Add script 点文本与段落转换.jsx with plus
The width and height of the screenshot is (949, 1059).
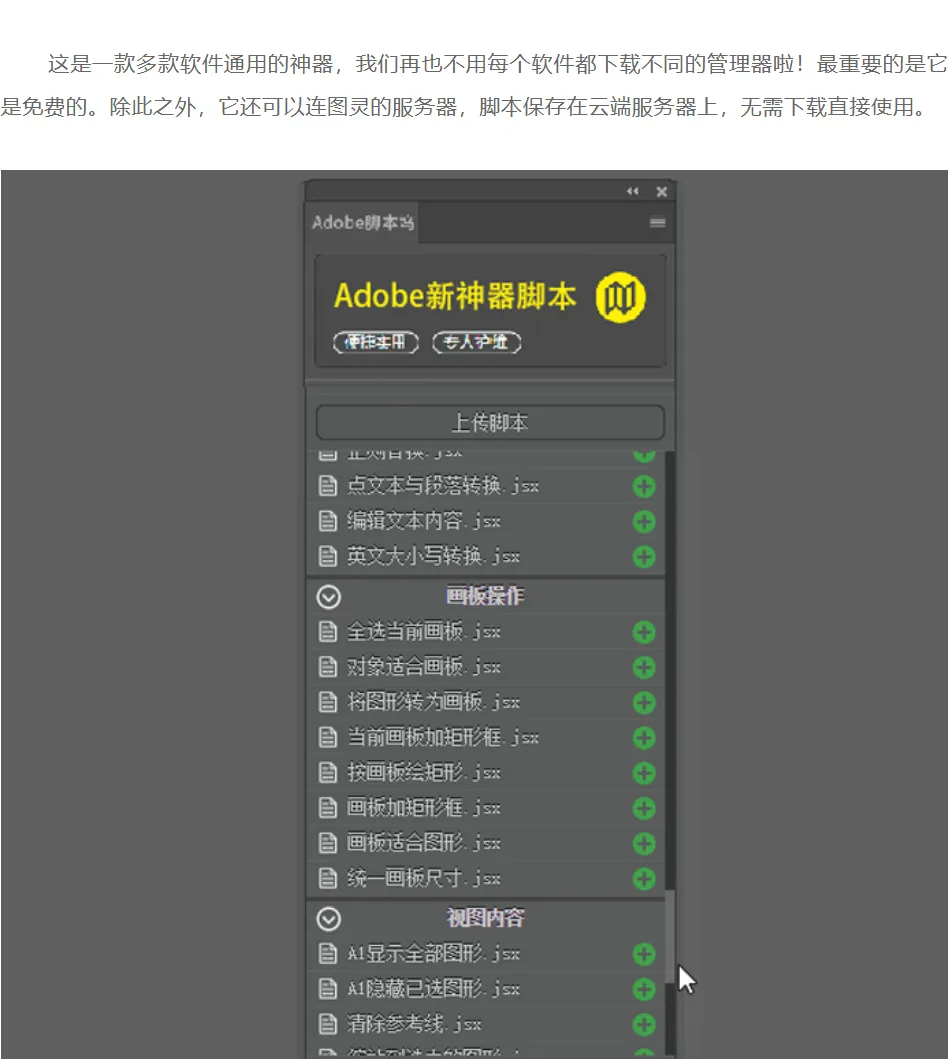[644, 486]
